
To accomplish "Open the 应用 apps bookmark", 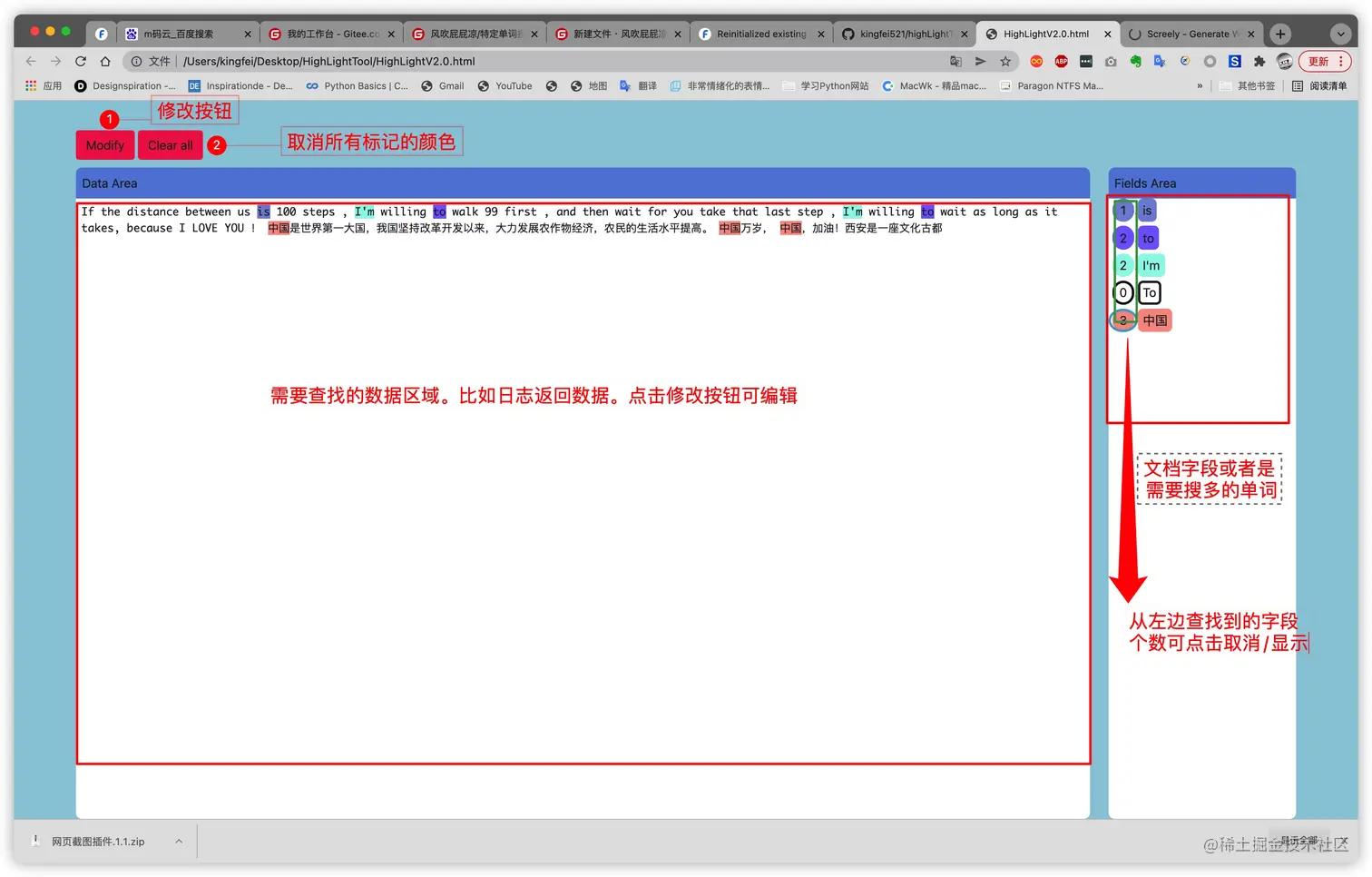I will pyautogui.click(x=44, y=86).
